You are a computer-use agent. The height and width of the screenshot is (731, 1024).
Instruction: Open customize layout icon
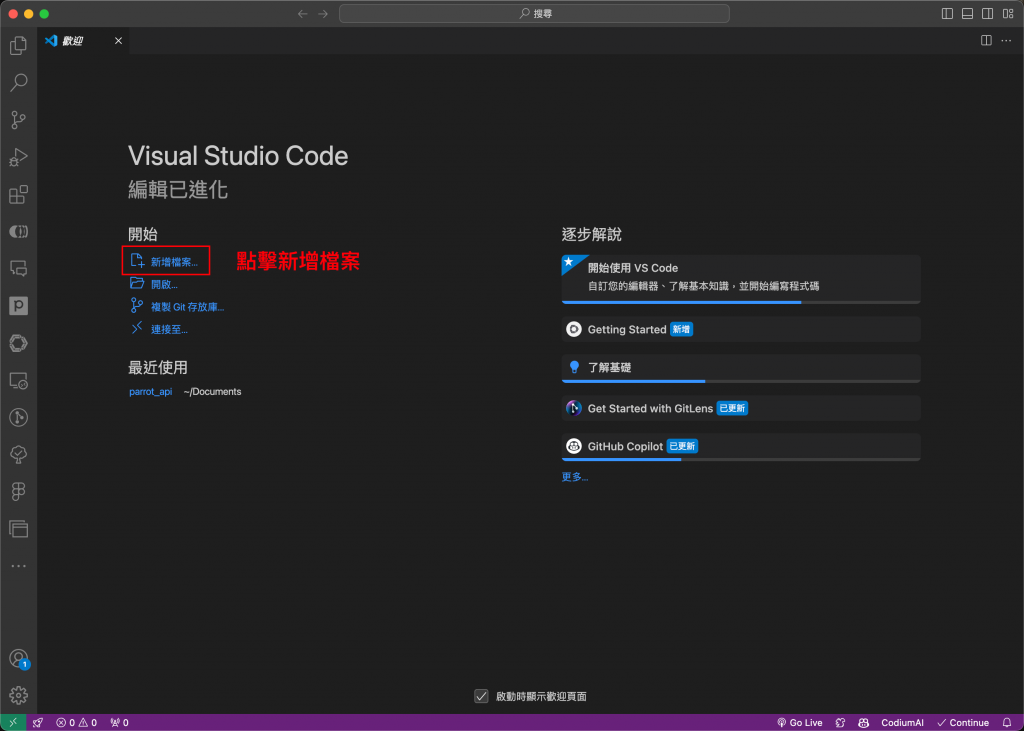1008,14
